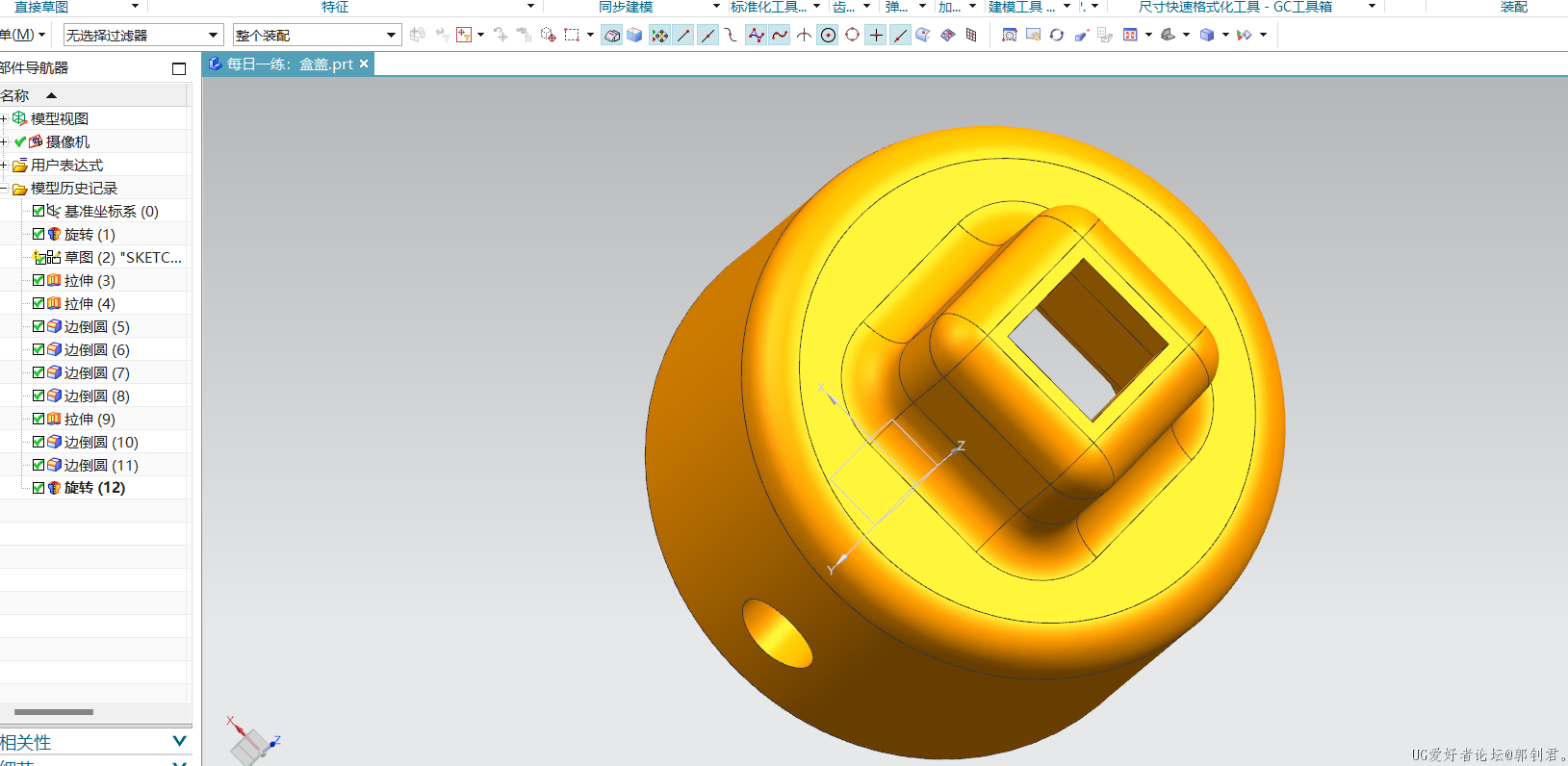Viewport: 1568px width, 766px height.
Task: Expand the 相关性 panel chevron
Action: tap(179, 741)
